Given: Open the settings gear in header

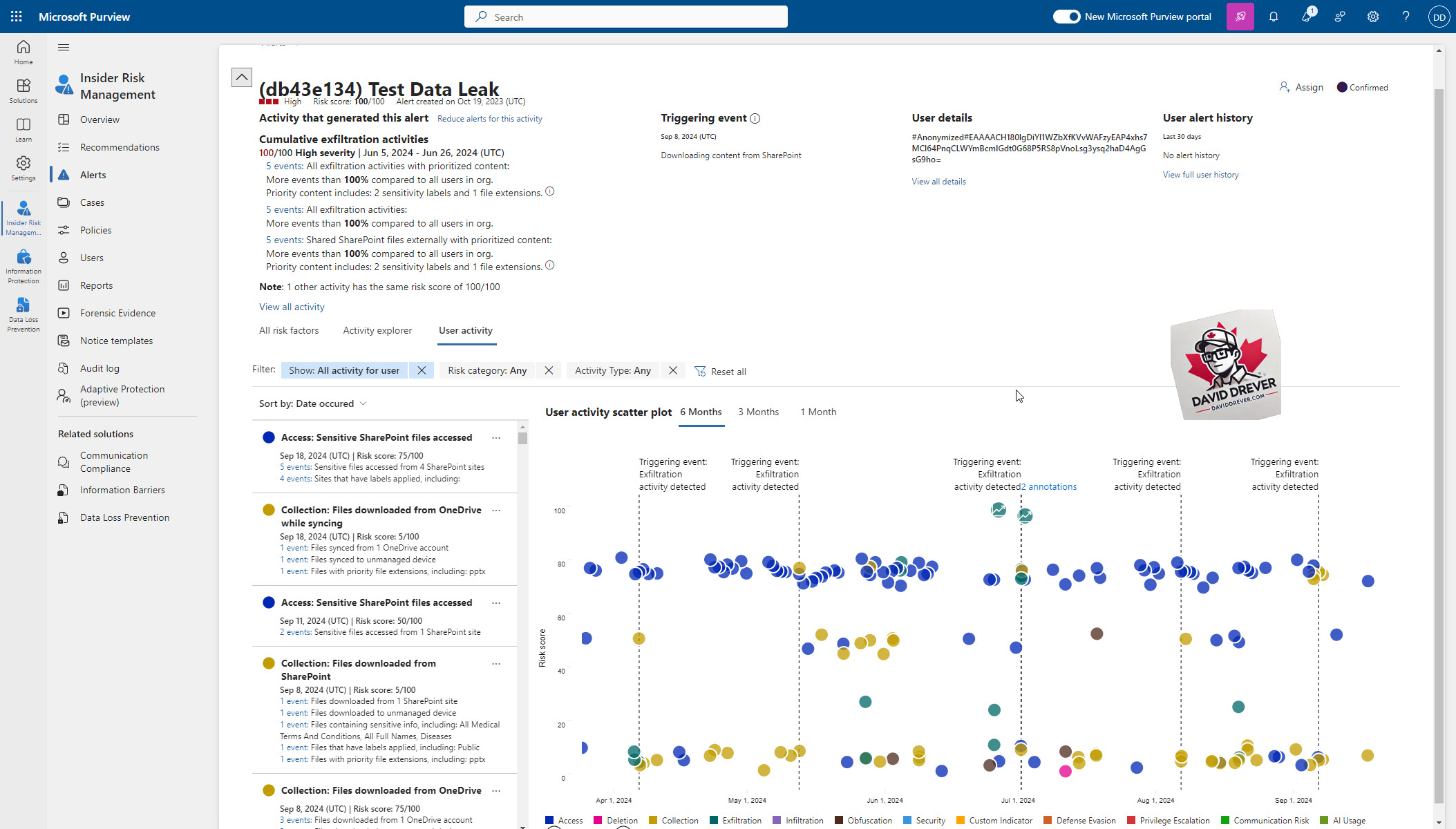Looking at the screenshot, I should click(x=1373, y=17).
